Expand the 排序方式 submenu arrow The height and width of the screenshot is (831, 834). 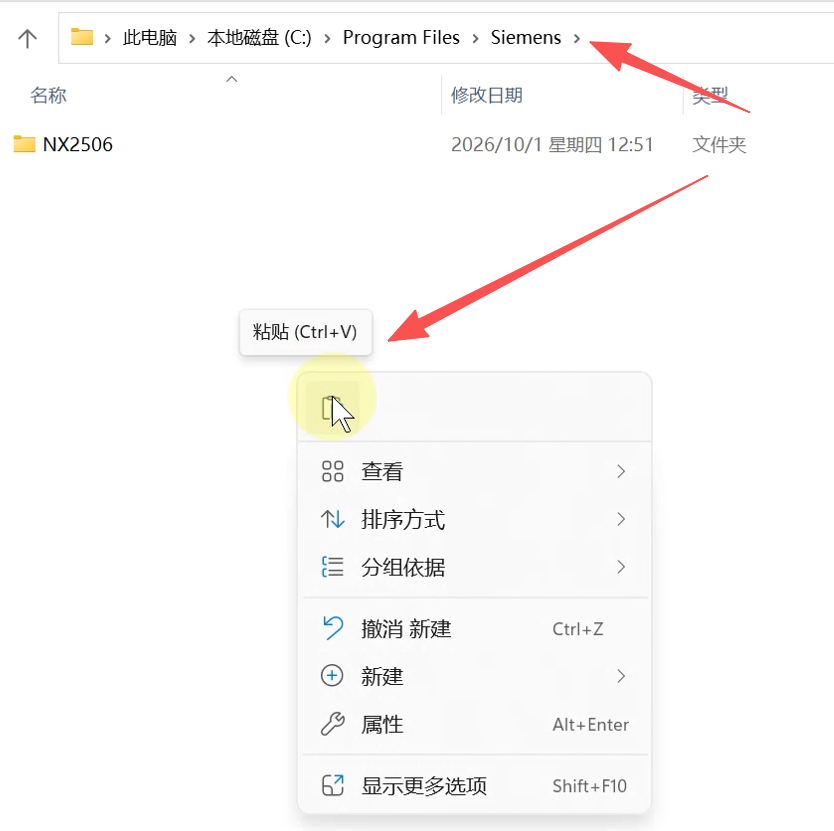pos(621,519)
